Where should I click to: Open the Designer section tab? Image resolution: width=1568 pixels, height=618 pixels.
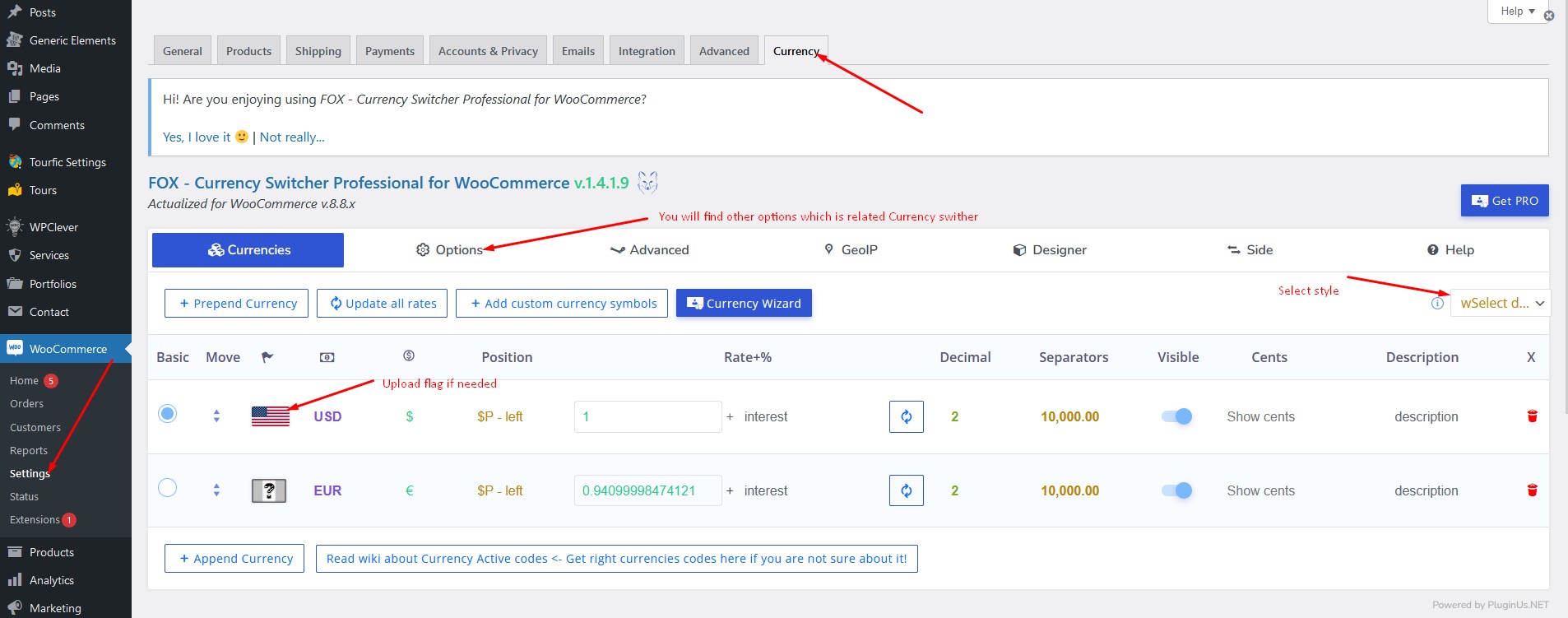point(1050,249)
